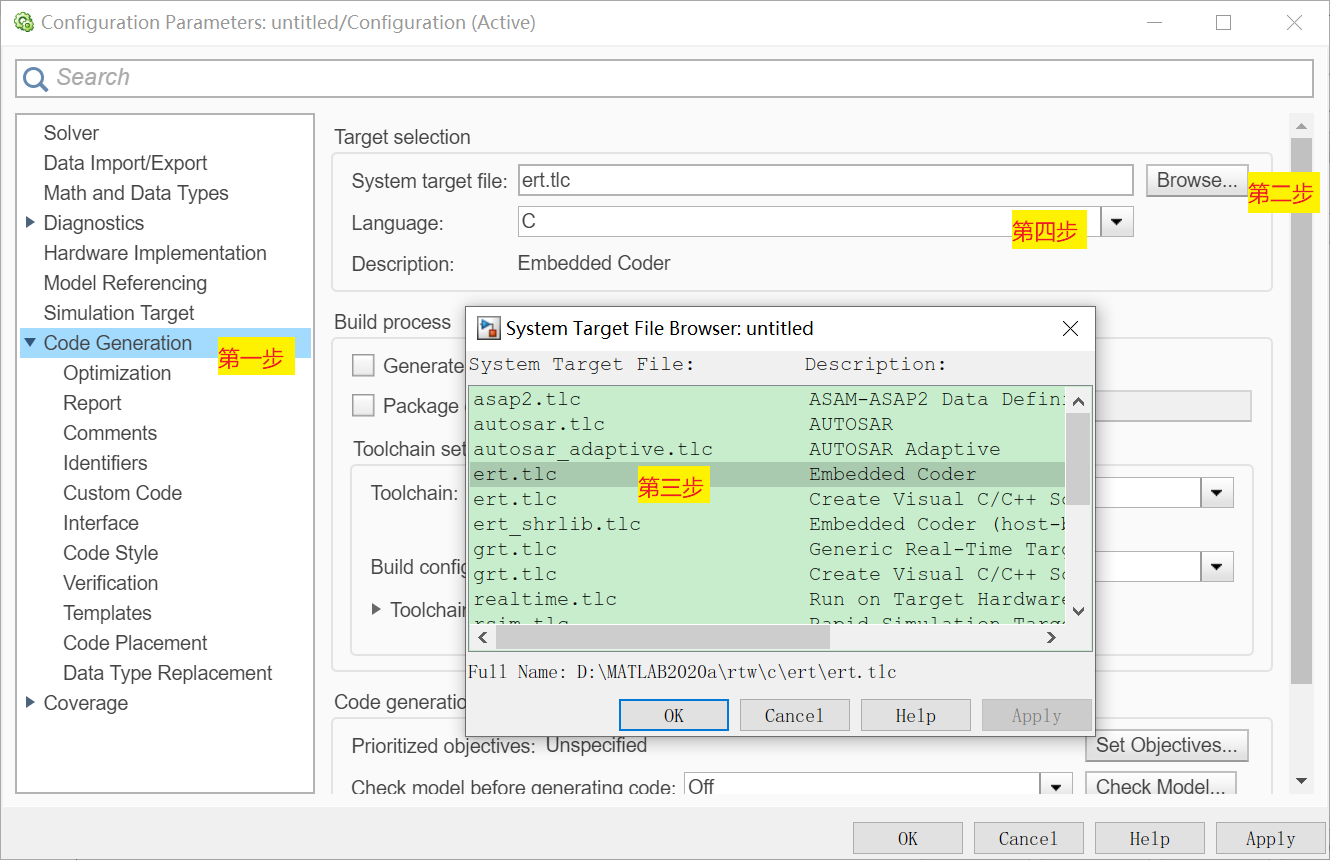Screen dimensions: 1330x860
Task: Click the Browse... button
Action: coord(1197,180)
